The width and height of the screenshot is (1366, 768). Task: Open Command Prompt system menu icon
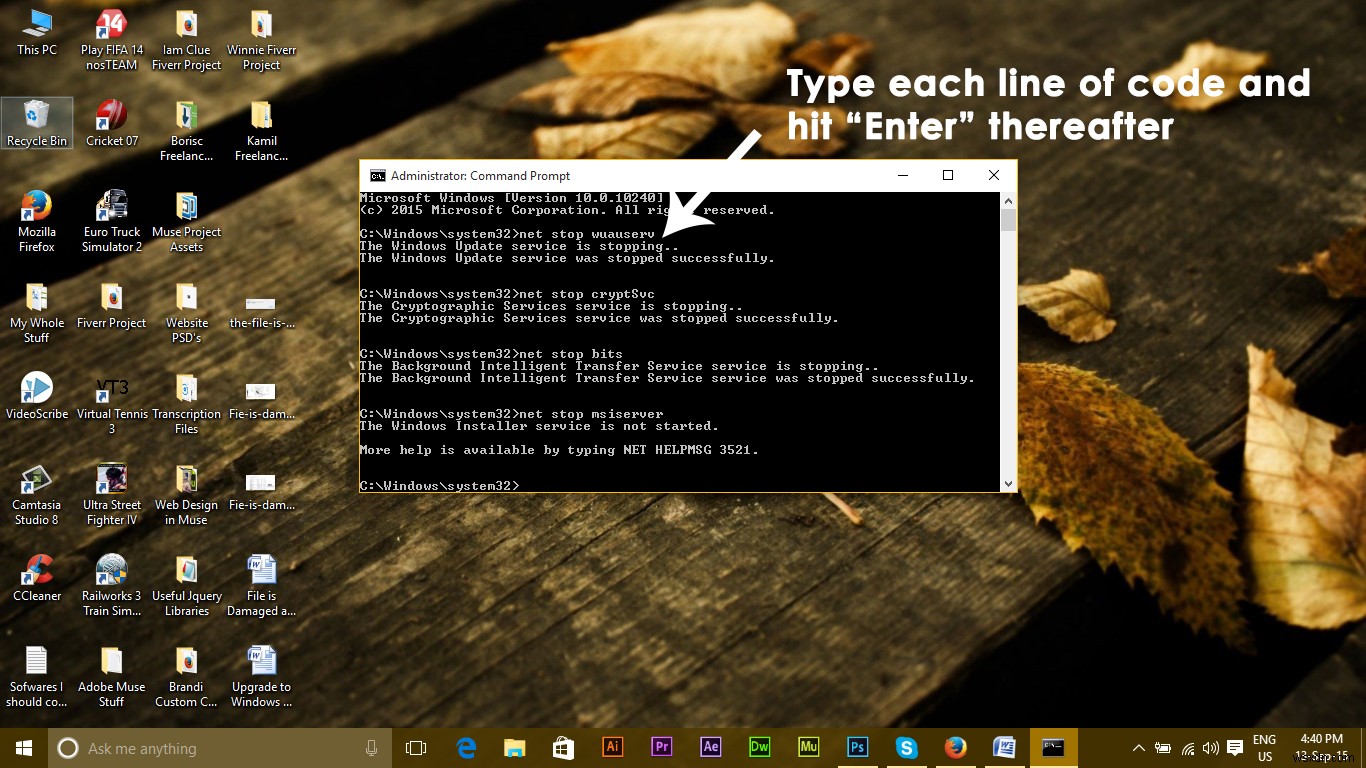[x=377, y=175]
